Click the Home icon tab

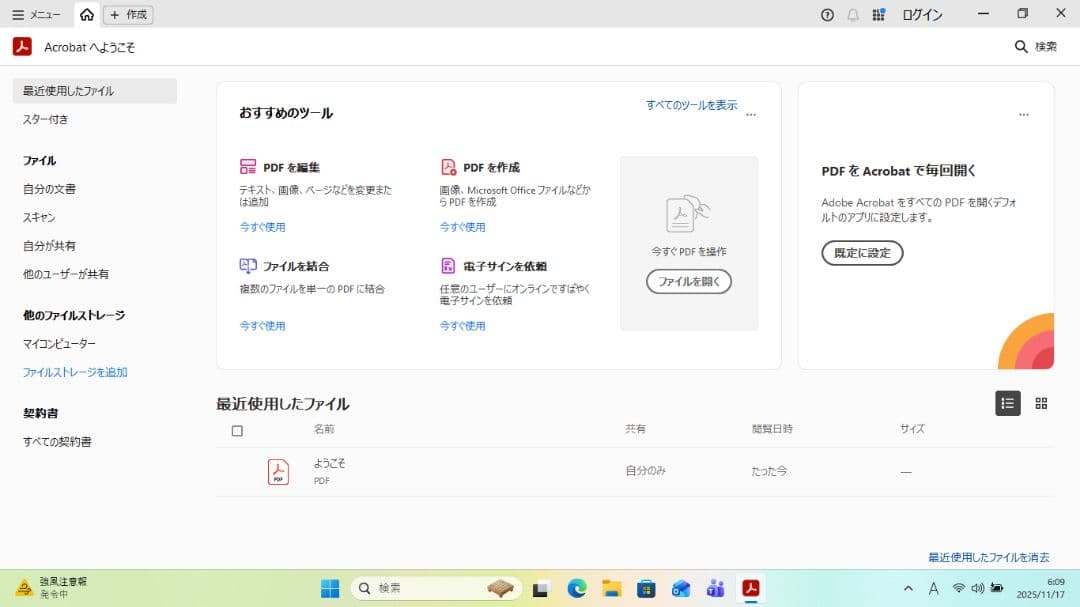pyautogui.click(x=87, y=15)
